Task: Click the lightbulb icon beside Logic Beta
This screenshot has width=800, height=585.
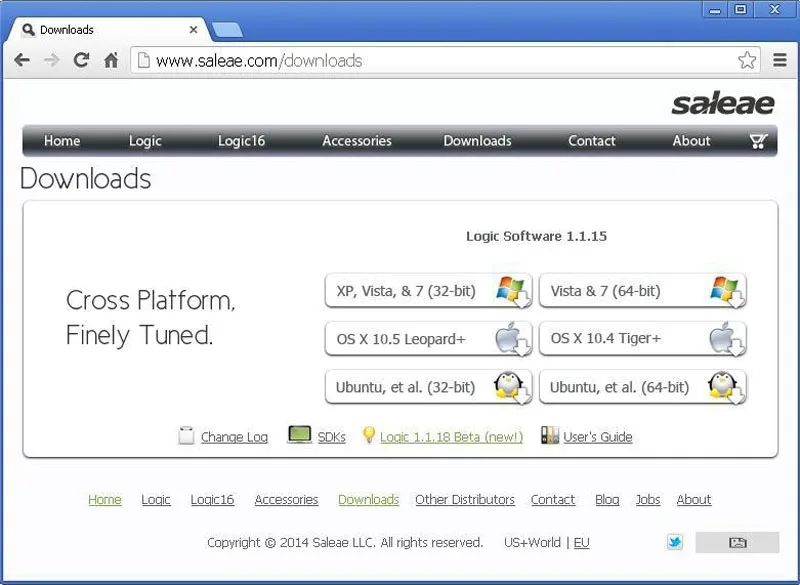Action: (368, 435)
